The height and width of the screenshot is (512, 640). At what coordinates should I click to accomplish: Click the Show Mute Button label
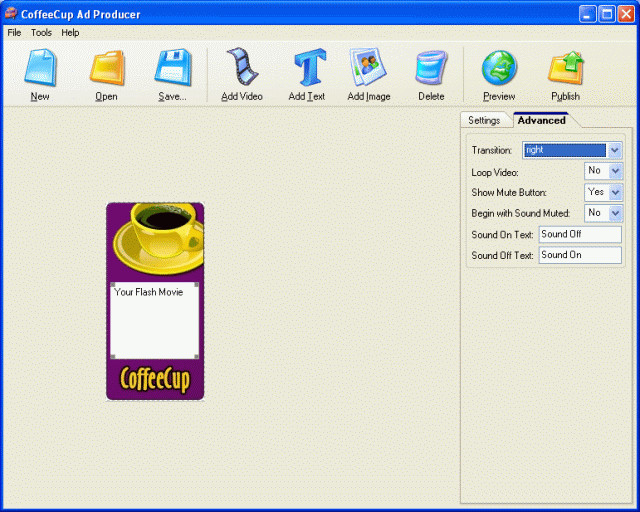[509, 192]
